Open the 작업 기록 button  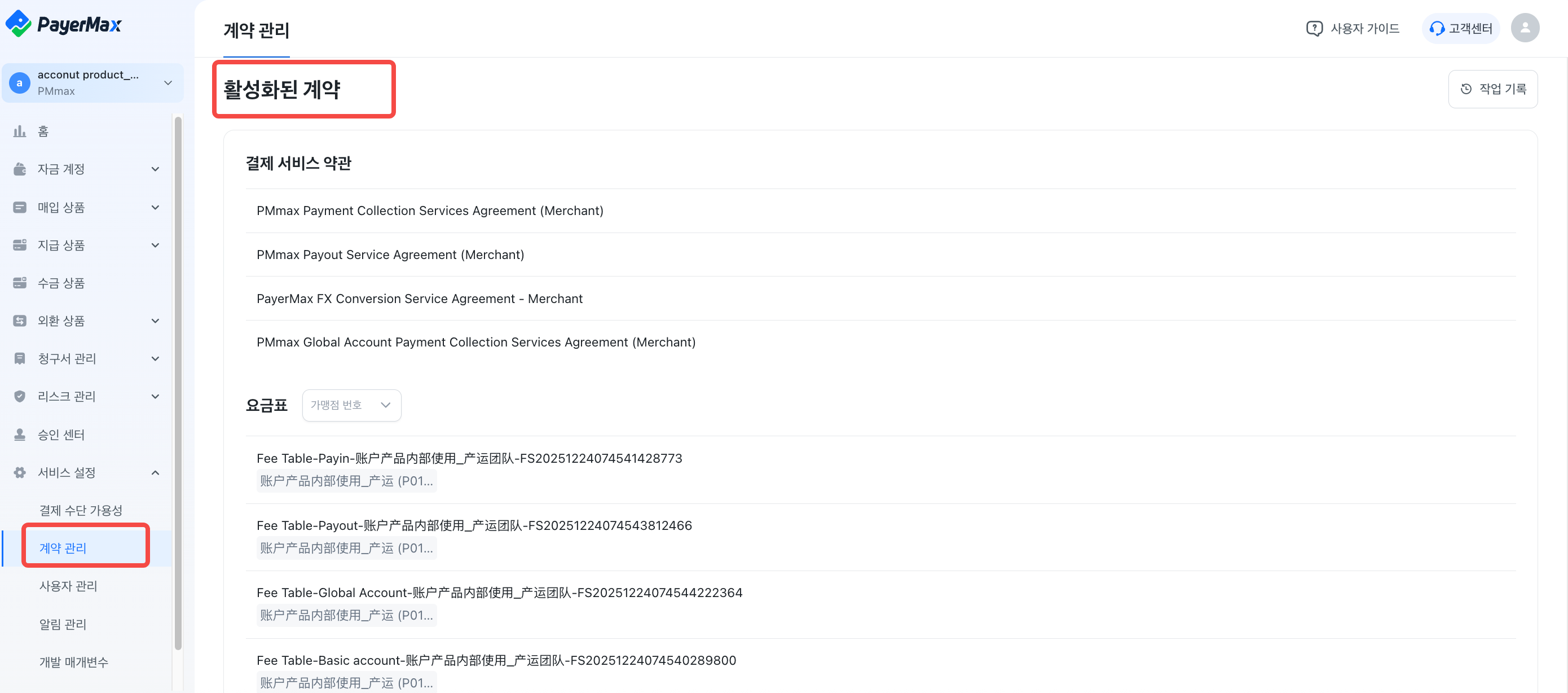click(1492, 89)
